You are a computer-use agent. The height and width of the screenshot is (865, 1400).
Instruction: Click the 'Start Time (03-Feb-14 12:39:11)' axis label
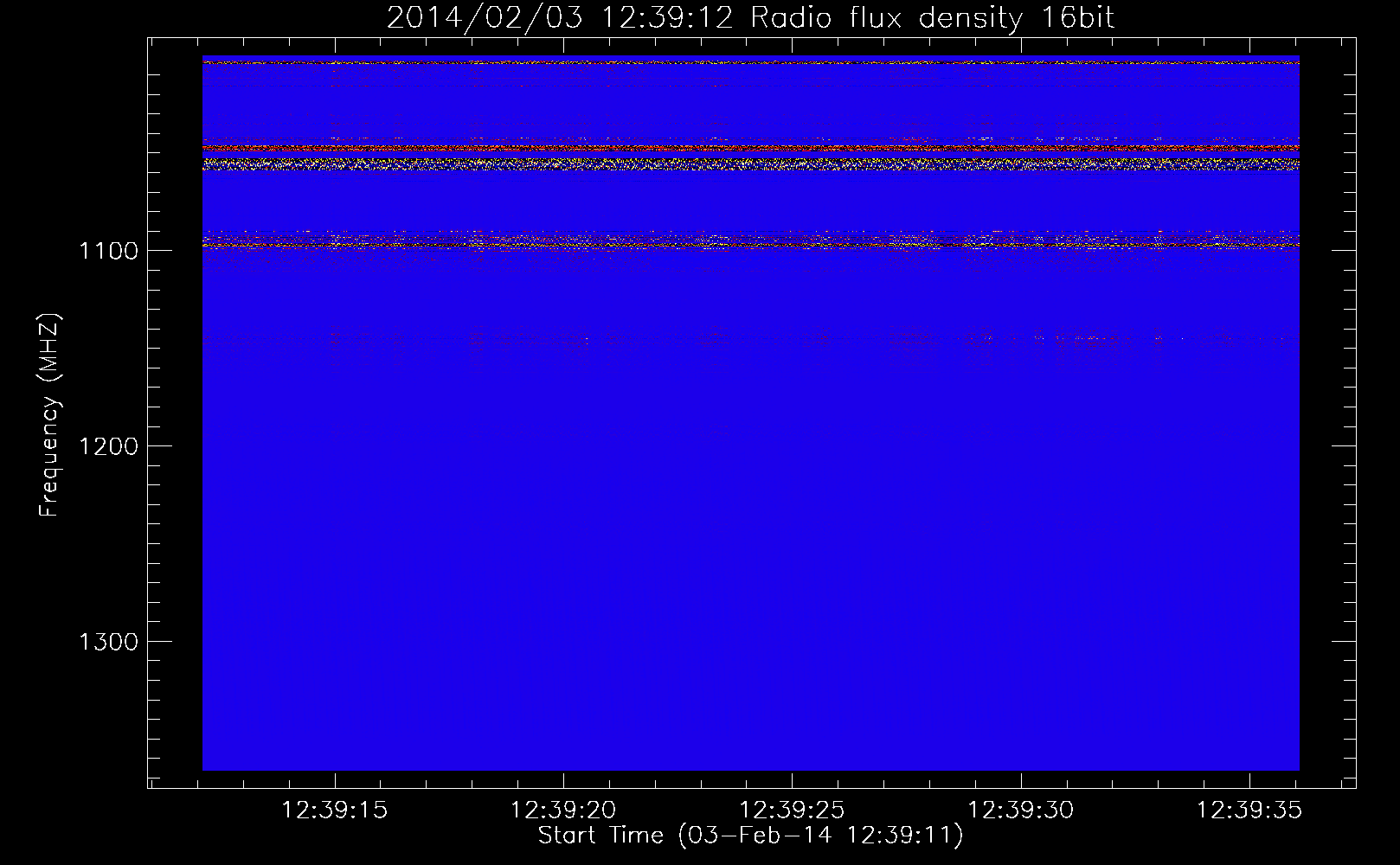click(x=750, y=836)
